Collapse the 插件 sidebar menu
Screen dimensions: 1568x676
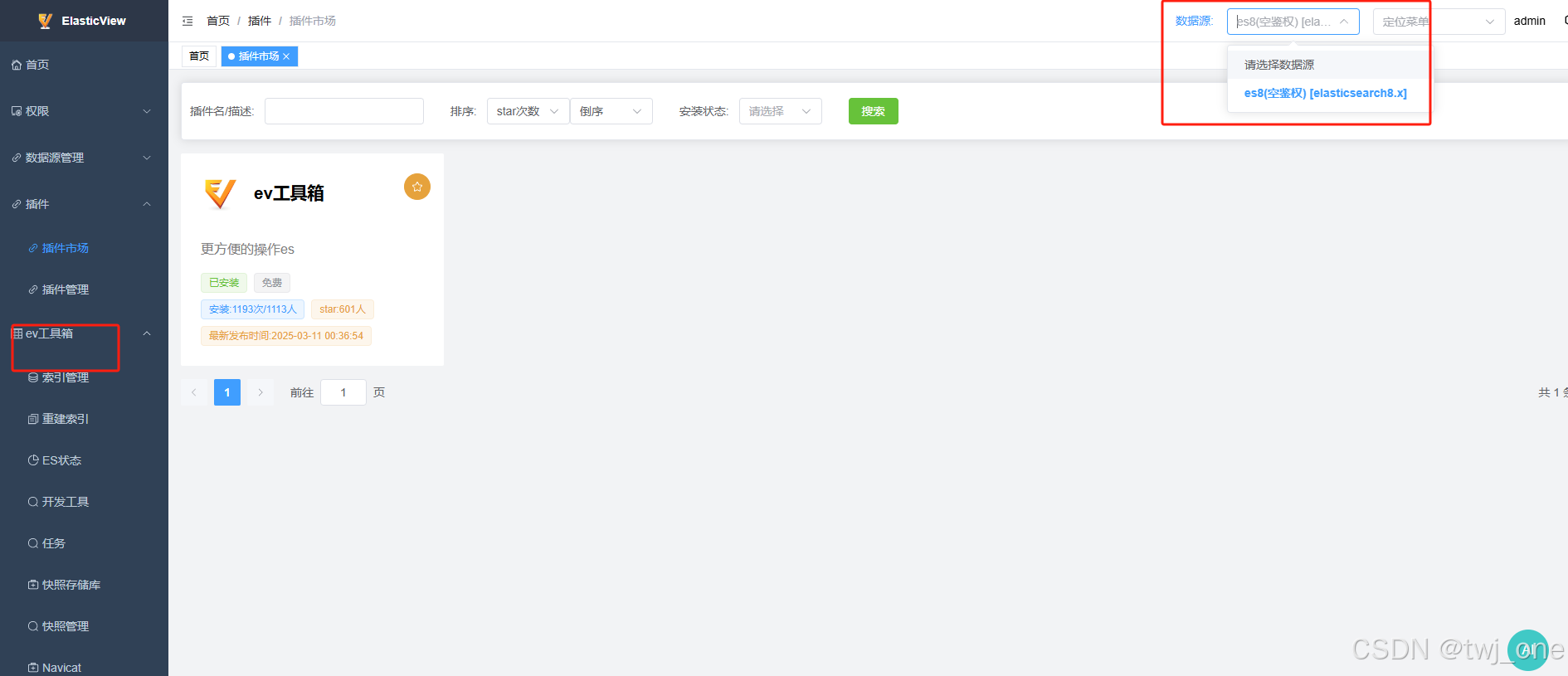(147, 204)
